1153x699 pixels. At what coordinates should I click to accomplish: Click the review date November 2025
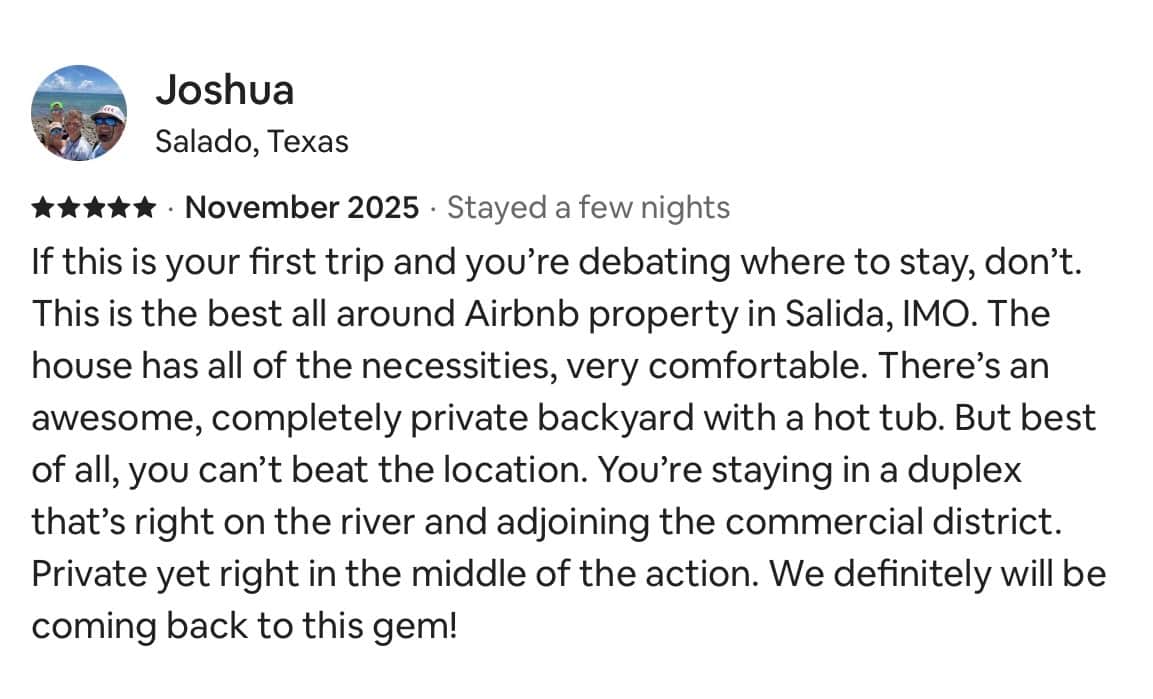point(302,208)
